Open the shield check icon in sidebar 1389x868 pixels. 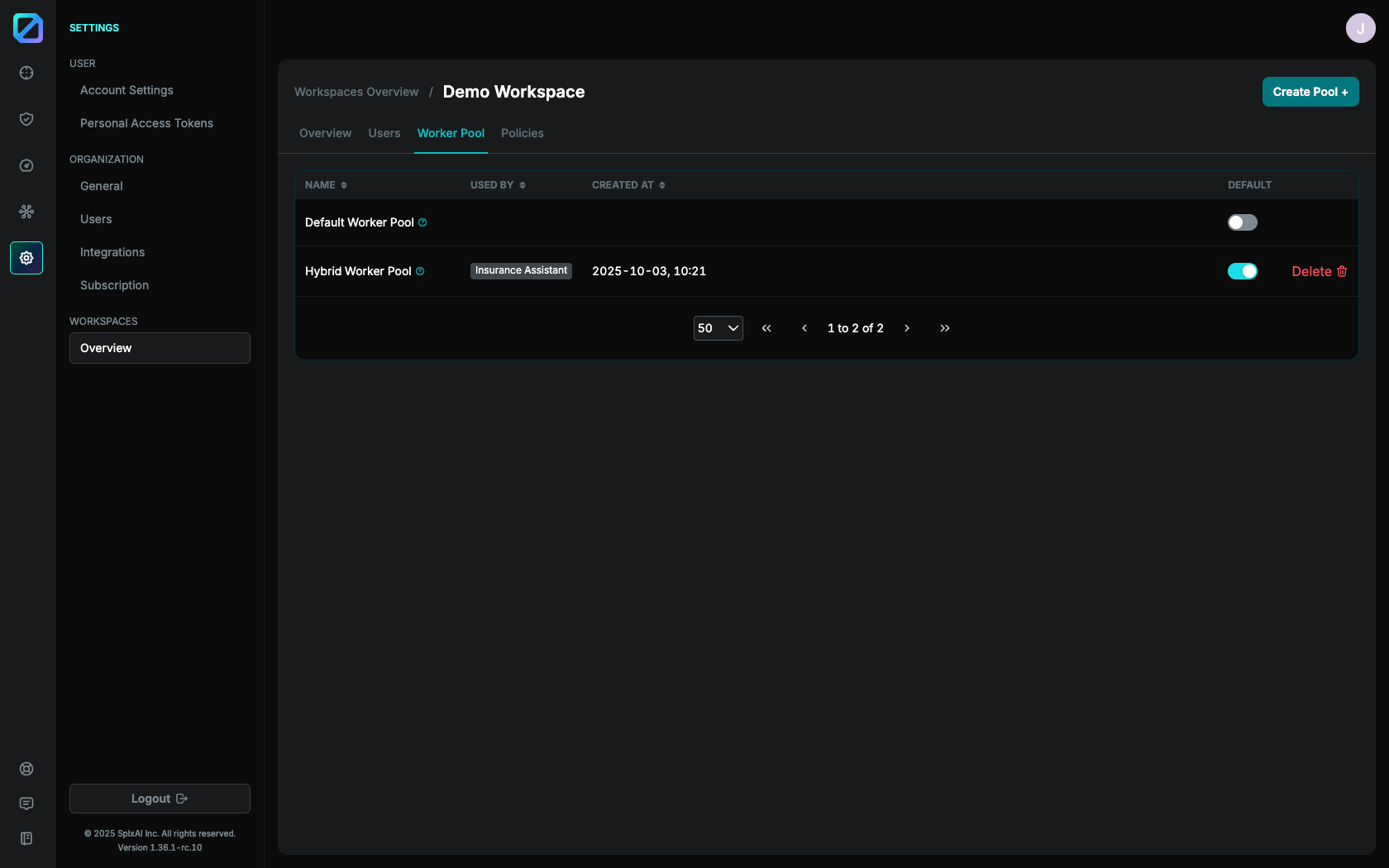(26, 119)
